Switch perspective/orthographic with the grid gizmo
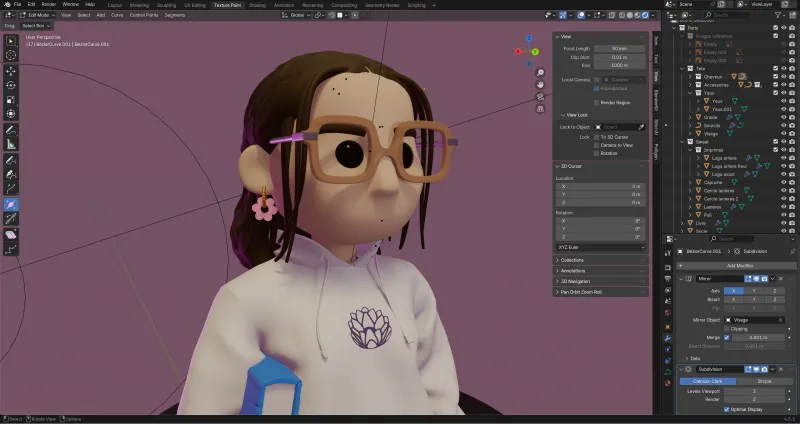The width and height of the screenshot is (800, 424). coord(540,109)
